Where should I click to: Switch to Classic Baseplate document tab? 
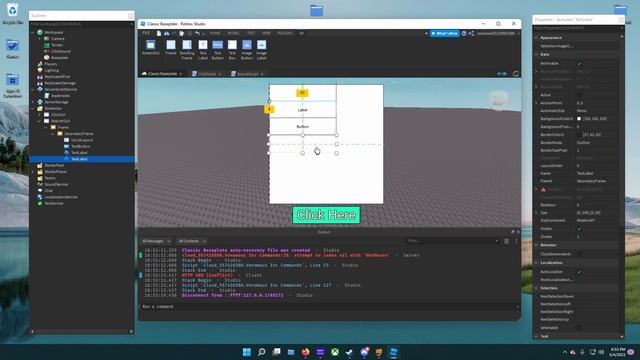coord(162,74)
